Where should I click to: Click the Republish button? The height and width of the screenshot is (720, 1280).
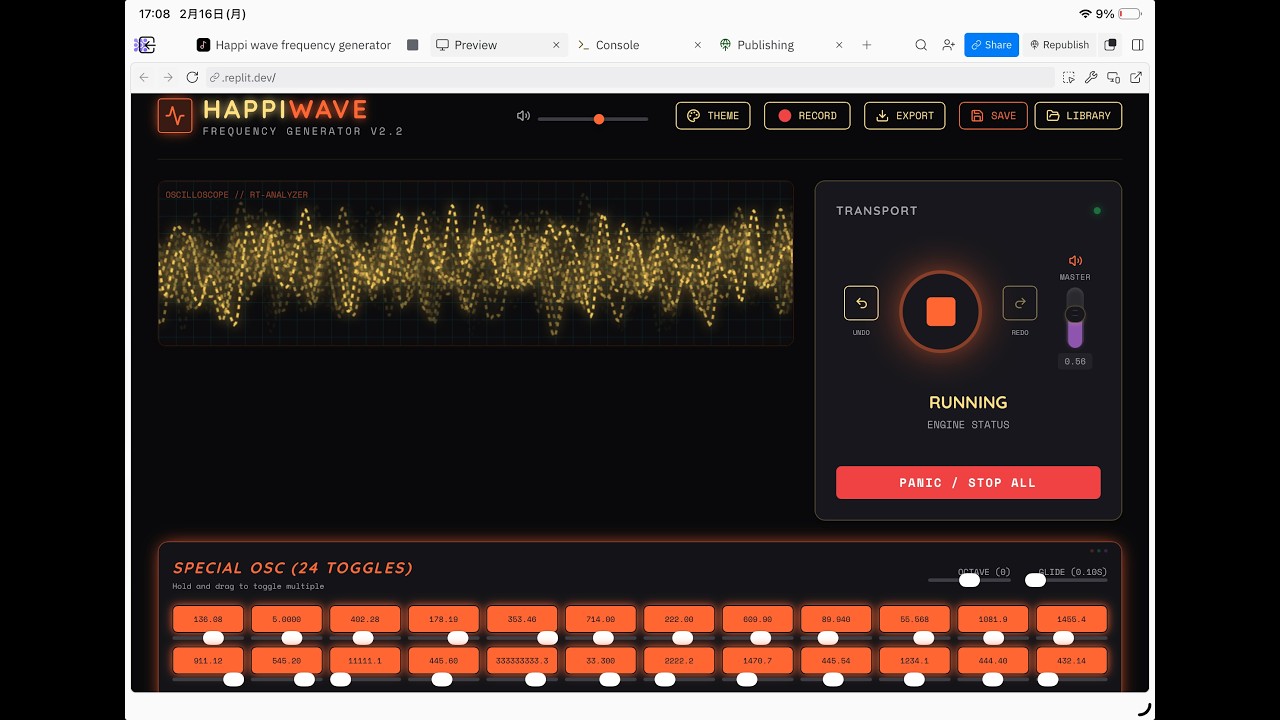1058,45
